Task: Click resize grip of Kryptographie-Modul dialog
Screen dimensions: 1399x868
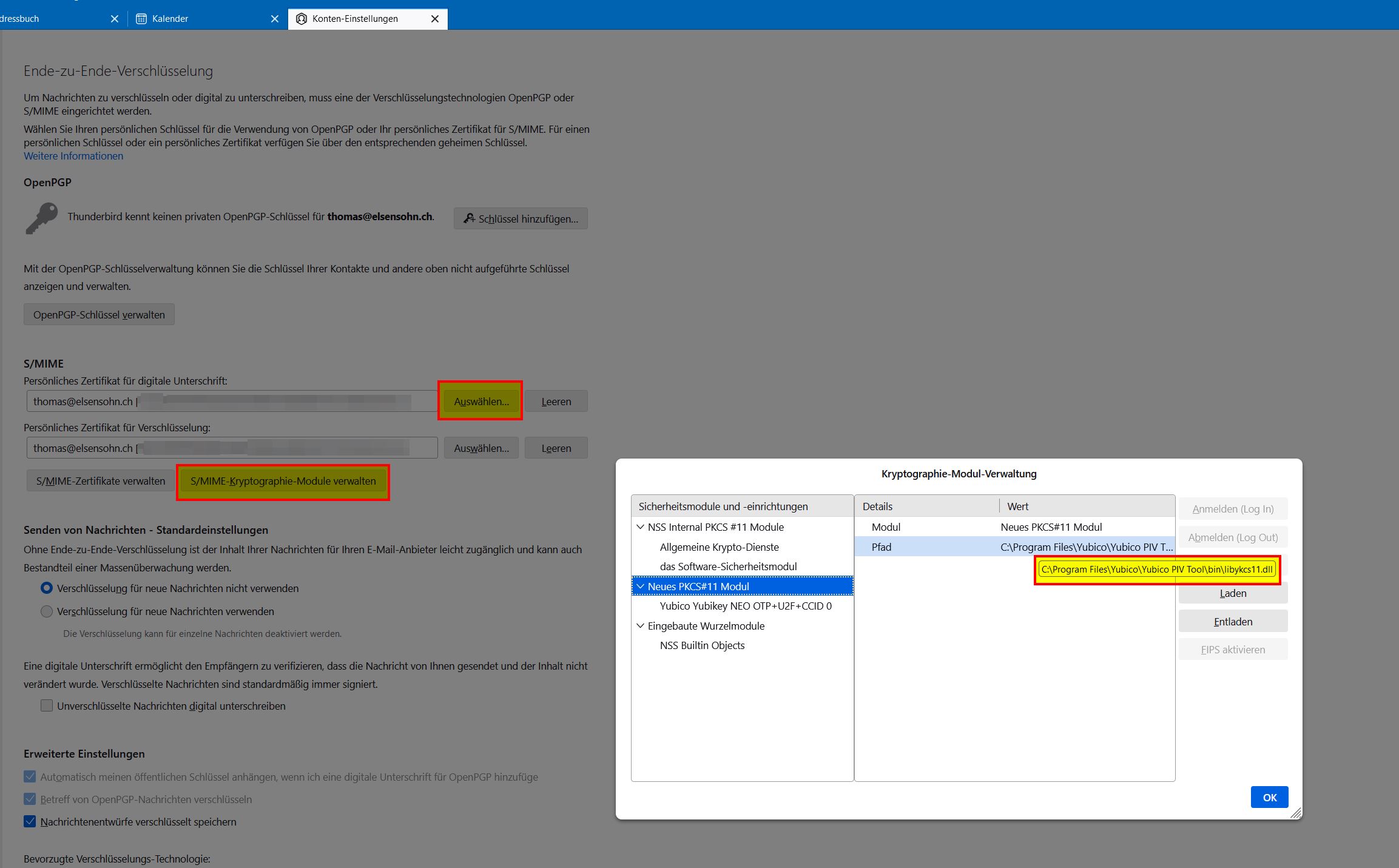Action: [1295, 813]
